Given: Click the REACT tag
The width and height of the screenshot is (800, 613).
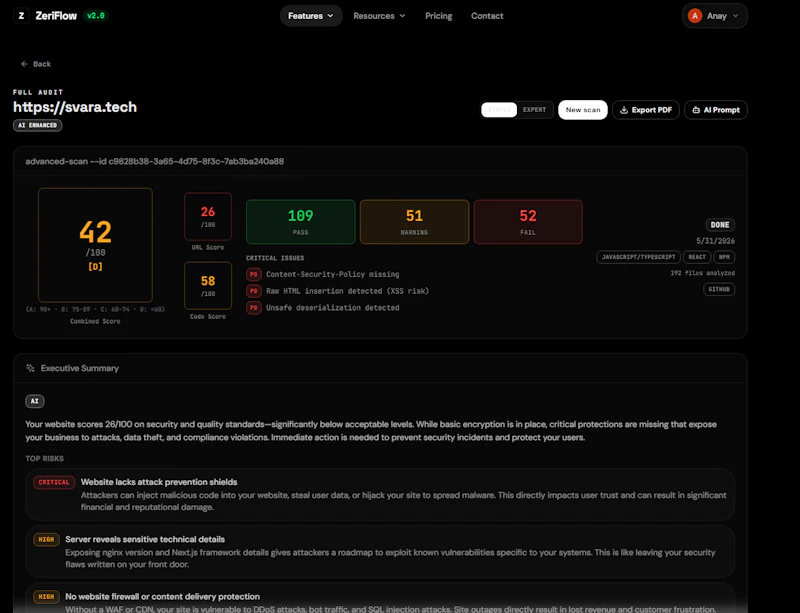Looking at the screenshot, I should click(697, 257).
